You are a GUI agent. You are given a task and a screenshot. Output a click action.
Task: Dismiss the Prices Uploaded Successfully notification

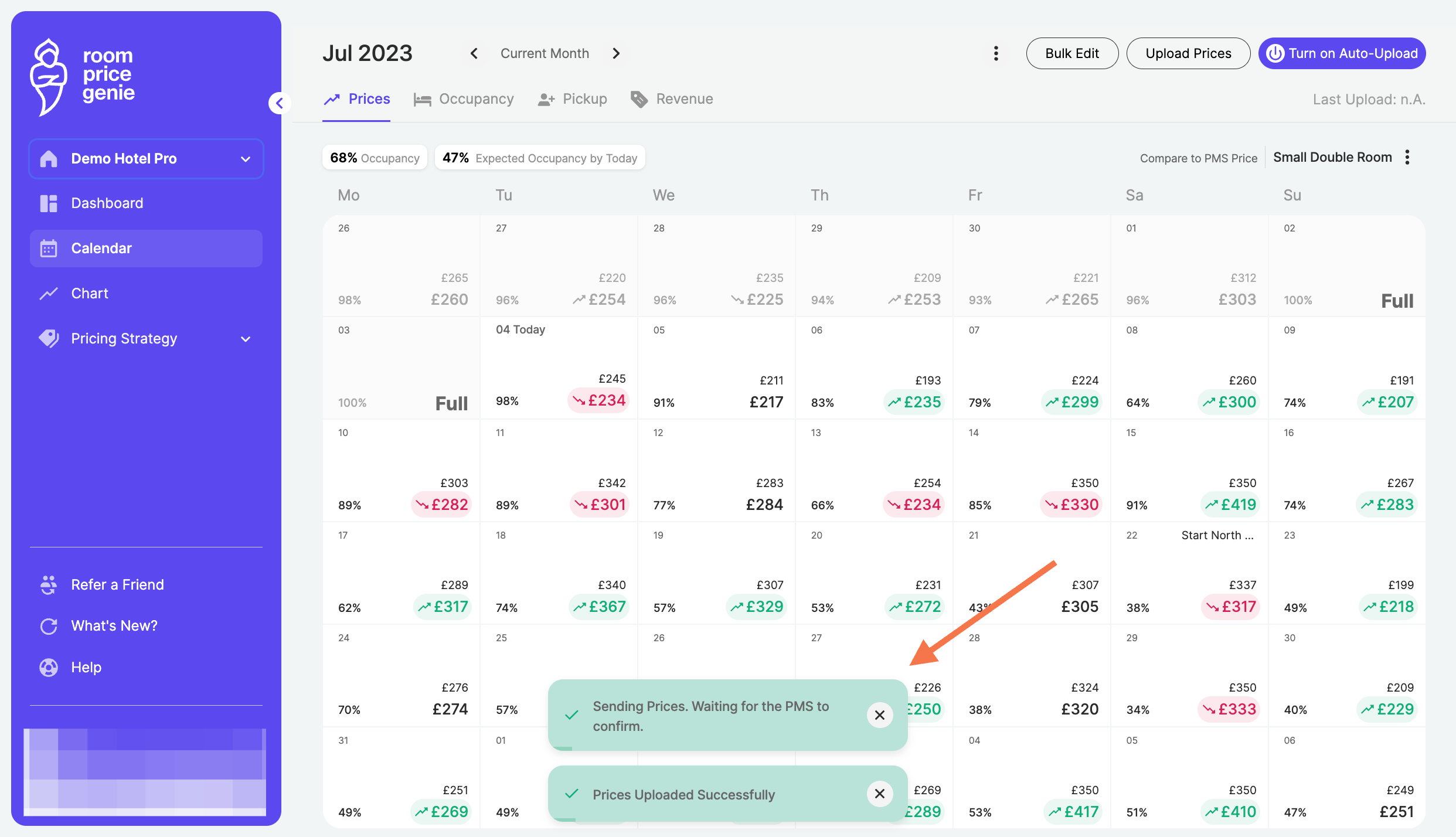tap(880, 794)
